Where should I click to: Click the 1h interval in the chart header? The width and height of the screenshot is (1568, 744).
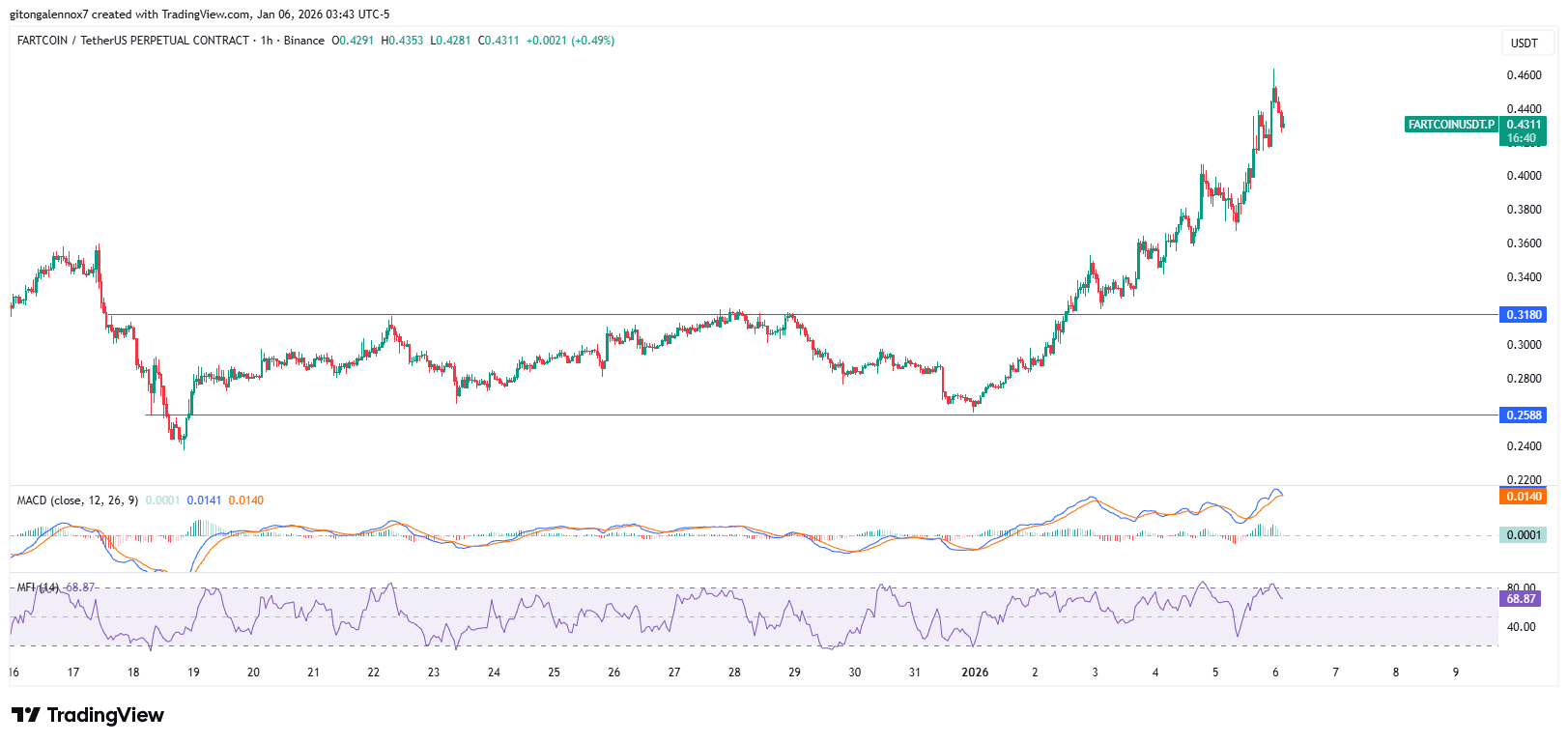click(267, 41)
